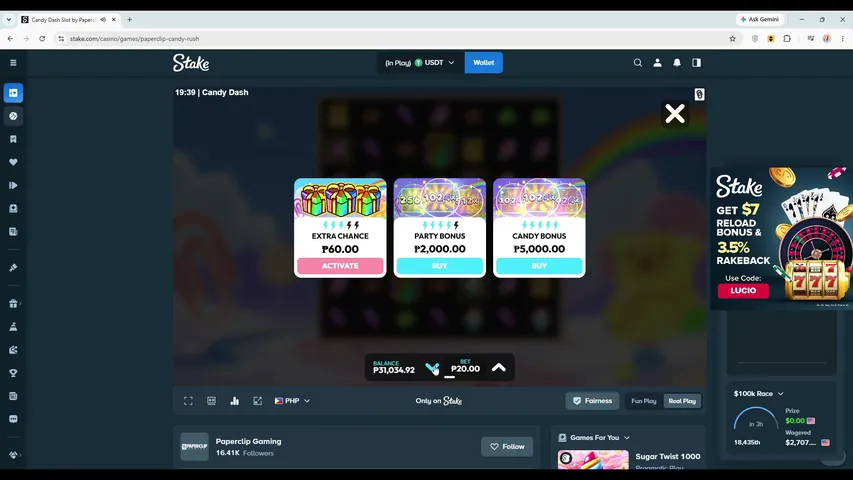Viewport: 853px width, 480px height.
Task: Open the hamburger menu in Stake sidebar
Action: coord(13,63)
